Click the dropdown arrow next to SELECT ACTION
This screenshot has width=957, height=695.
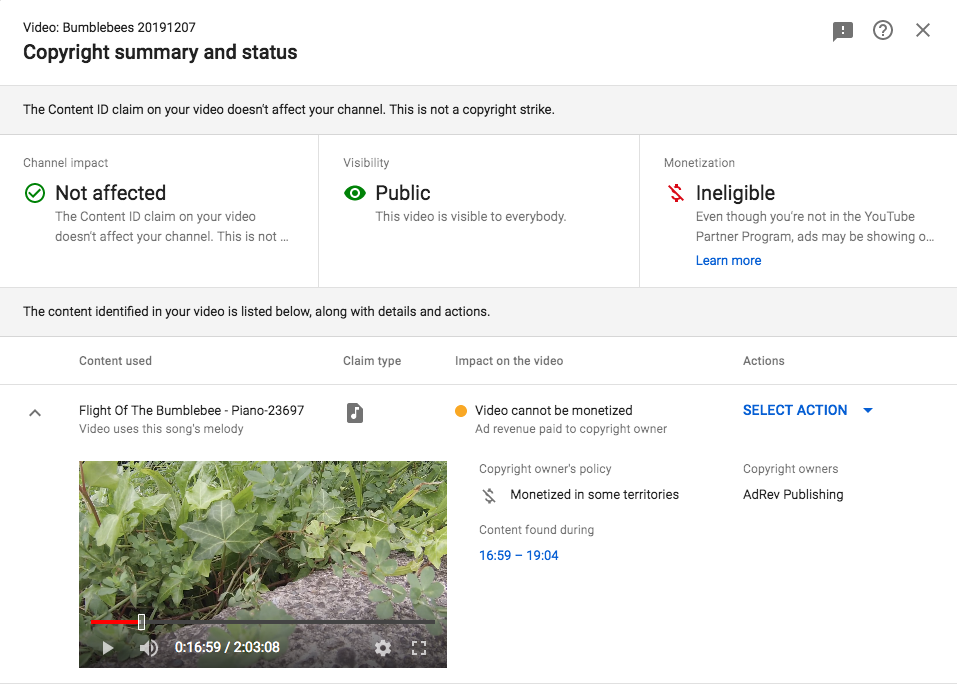(868, 410)
